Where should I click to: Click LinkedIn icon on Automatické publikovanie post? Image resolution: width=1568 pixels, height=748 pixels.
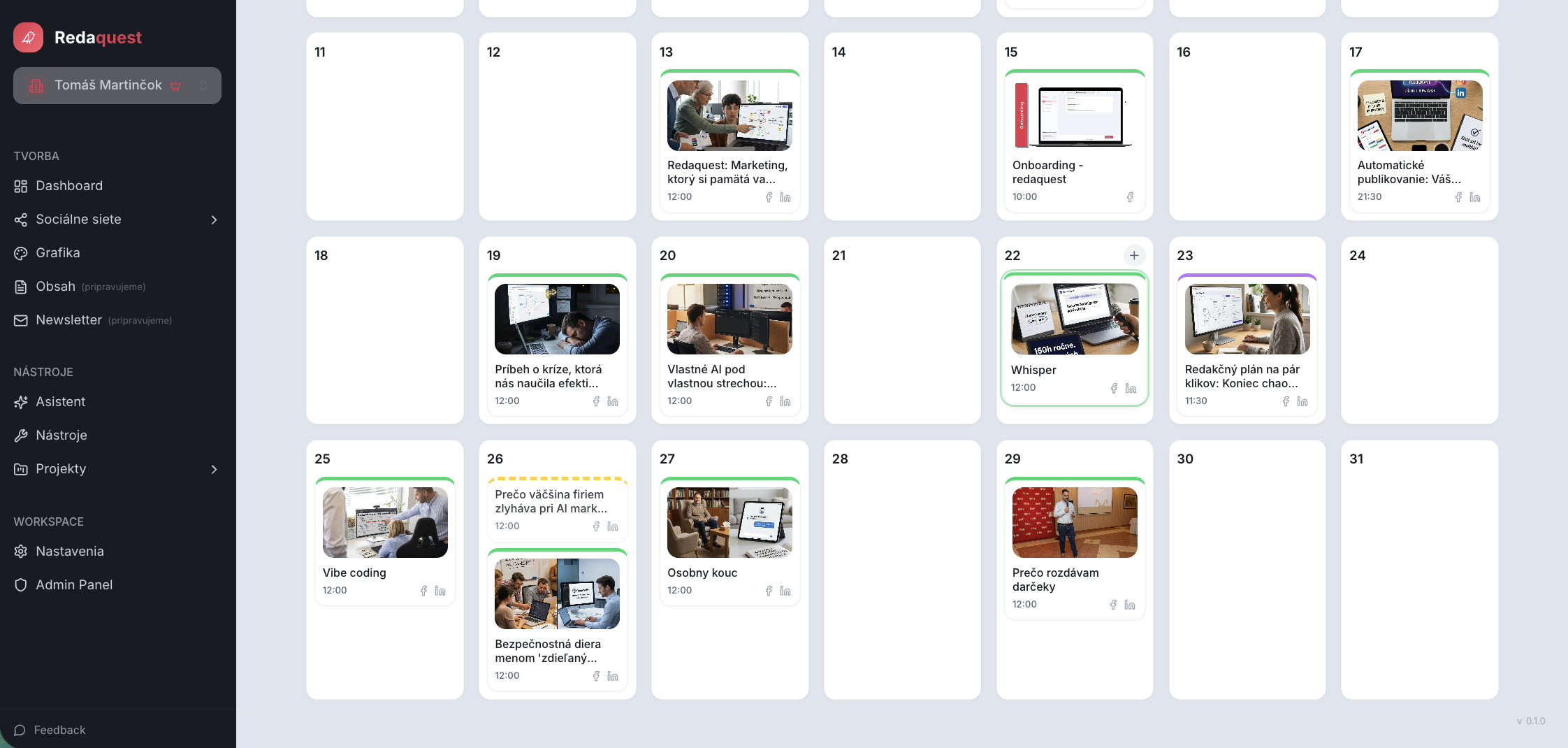click(x=1475, y=197)
